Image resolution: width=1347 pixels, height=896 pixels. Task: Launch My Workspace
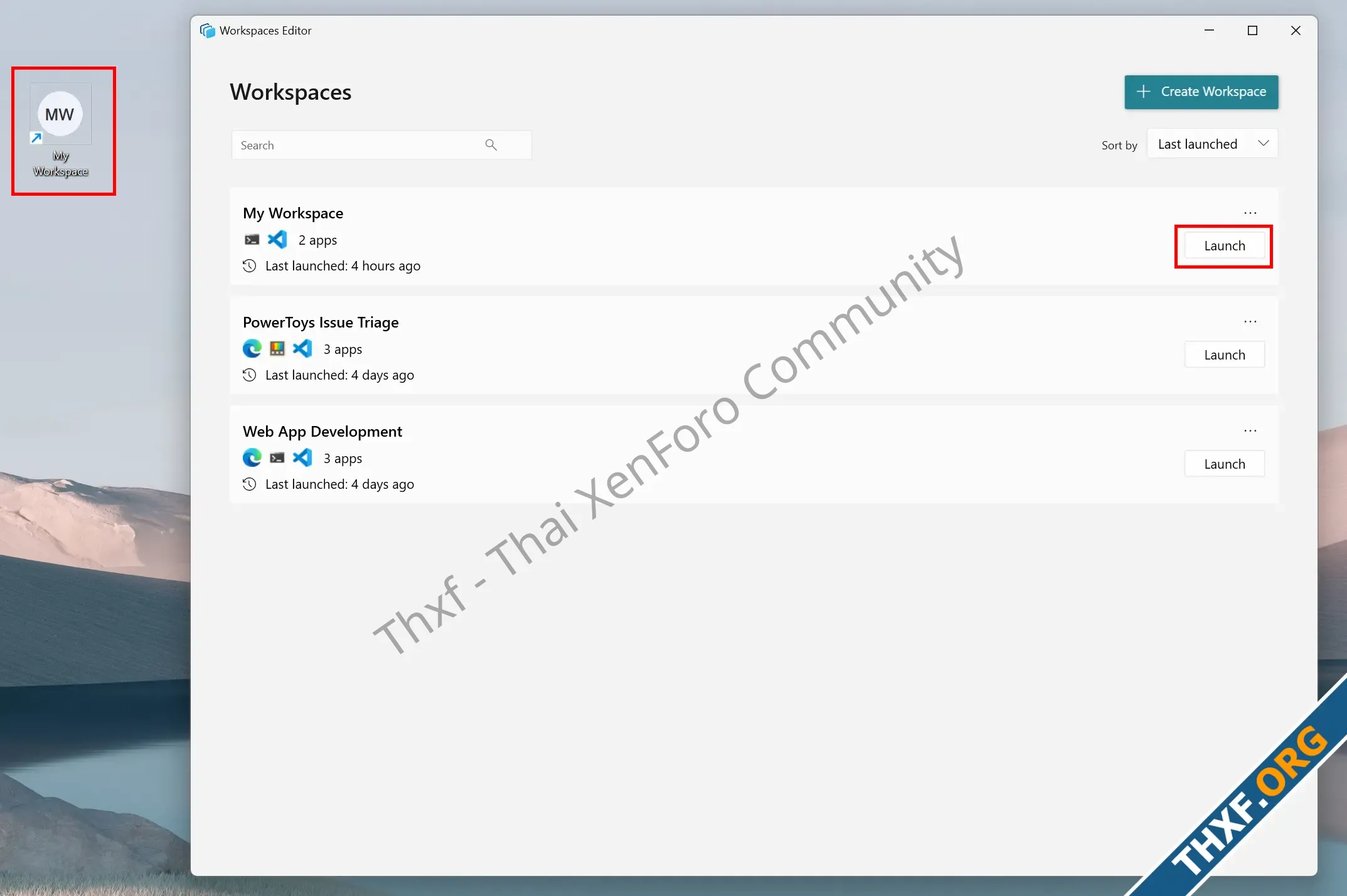tap(1224, 246)
